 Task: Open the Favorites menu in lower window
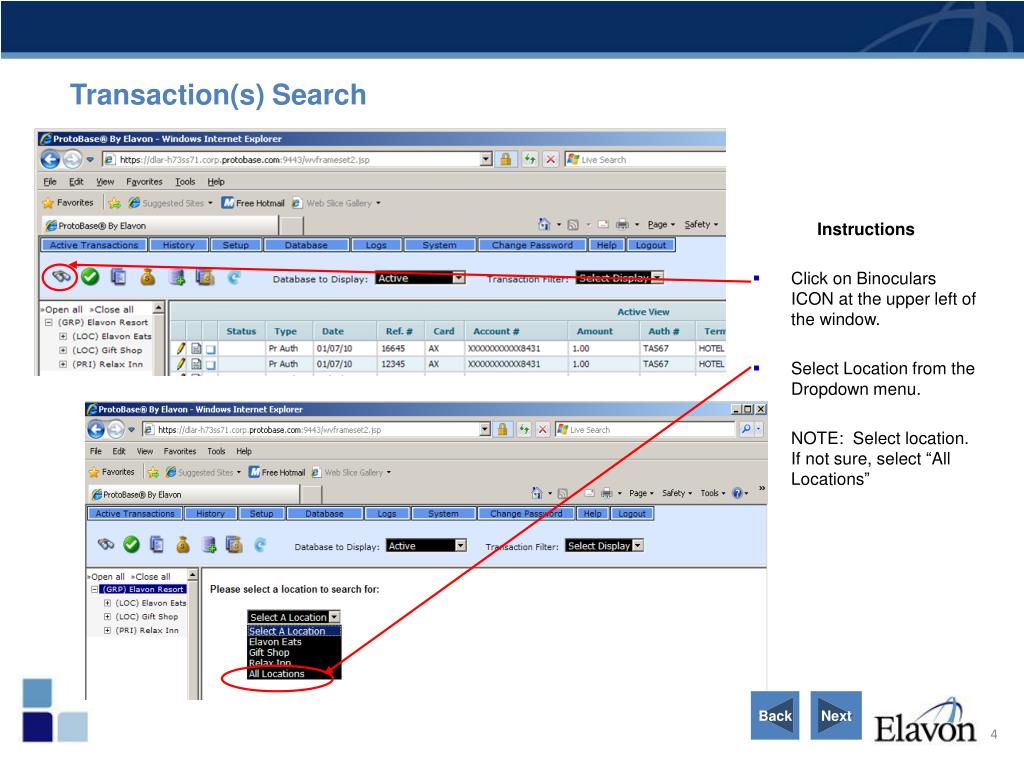coord(180,451)
